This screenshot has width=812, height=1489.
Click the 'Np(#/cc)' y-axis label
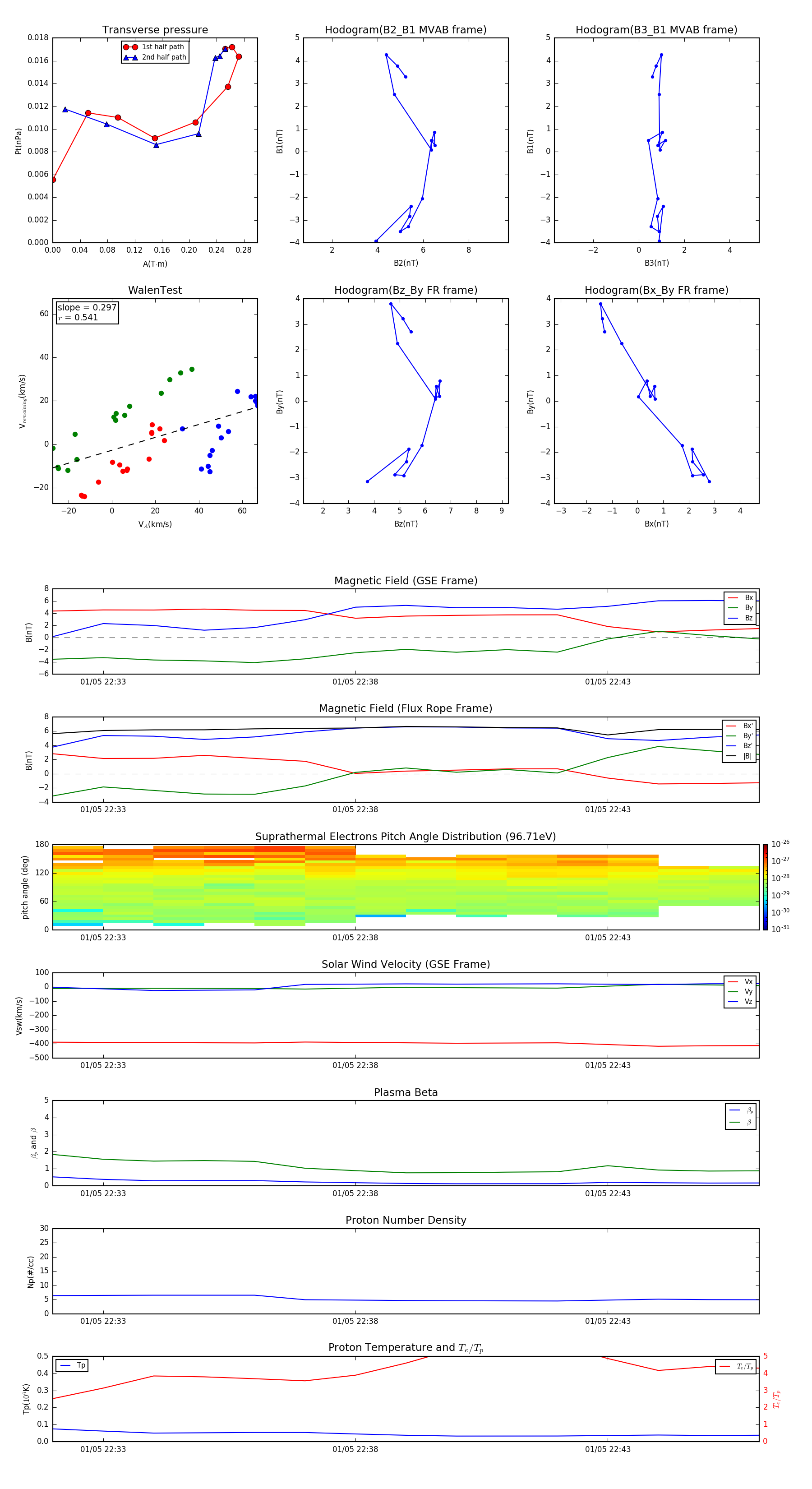31,1272
